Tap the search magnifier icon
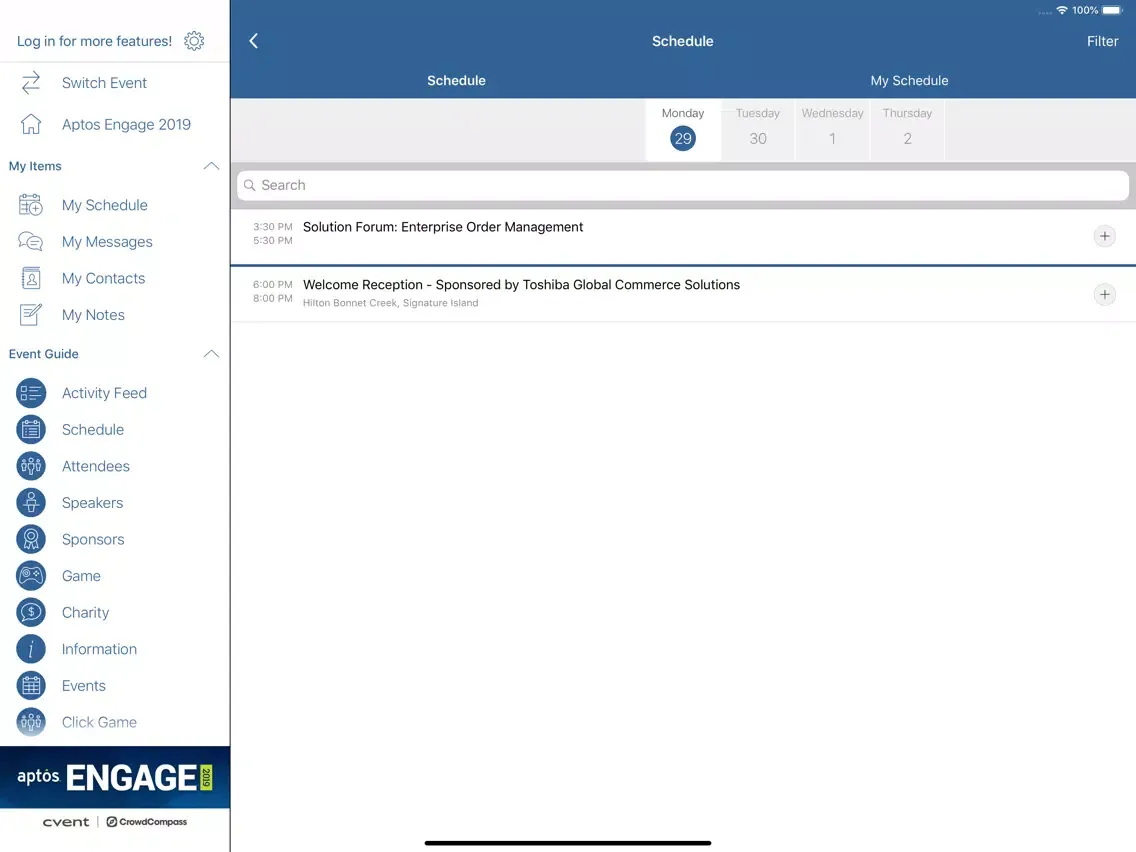 point(249,185)
